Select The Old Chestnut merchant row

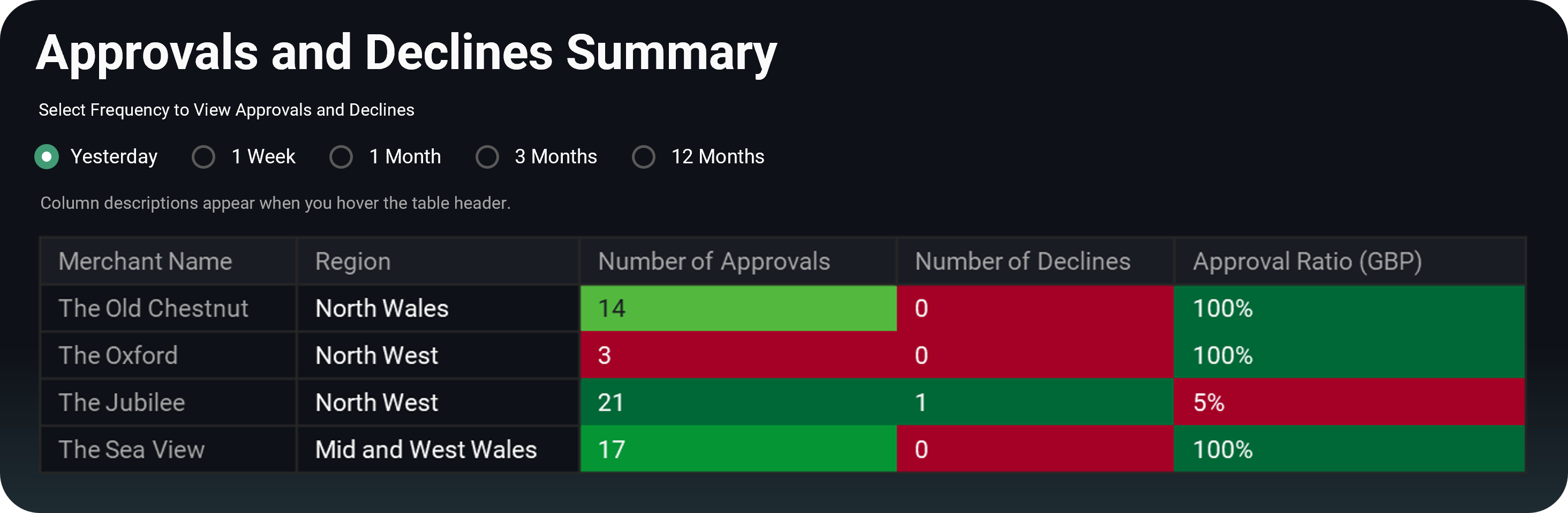[153, 308]
